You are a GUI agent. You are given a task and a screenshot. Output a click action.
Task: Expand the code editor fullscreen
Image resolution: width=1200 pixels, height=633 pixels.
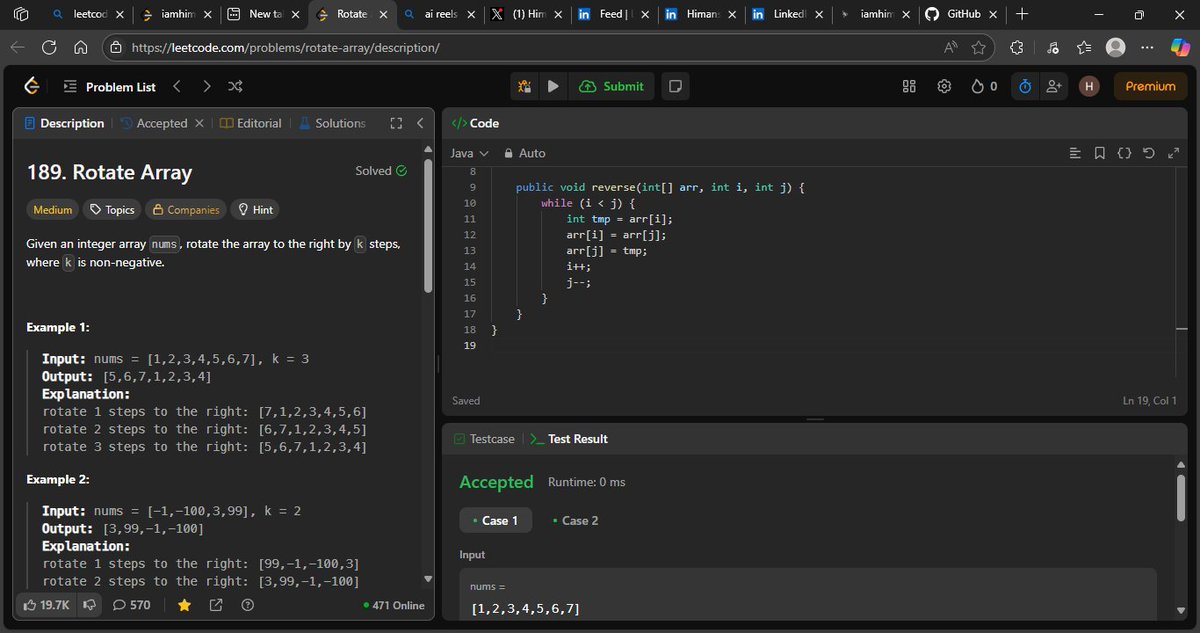pos(1173,153)
